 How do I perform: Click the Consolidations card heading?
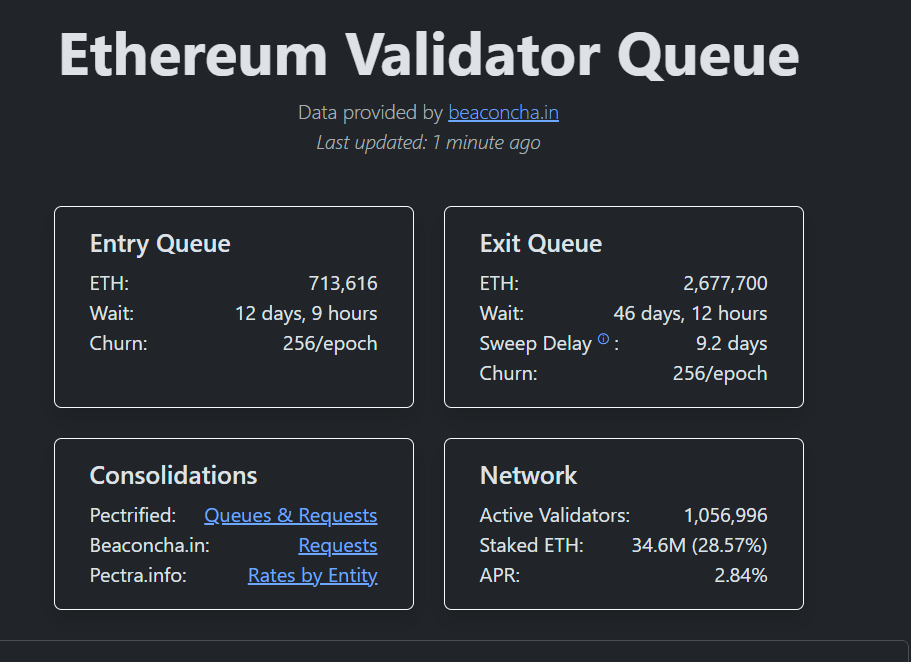(x=173, y=475)
